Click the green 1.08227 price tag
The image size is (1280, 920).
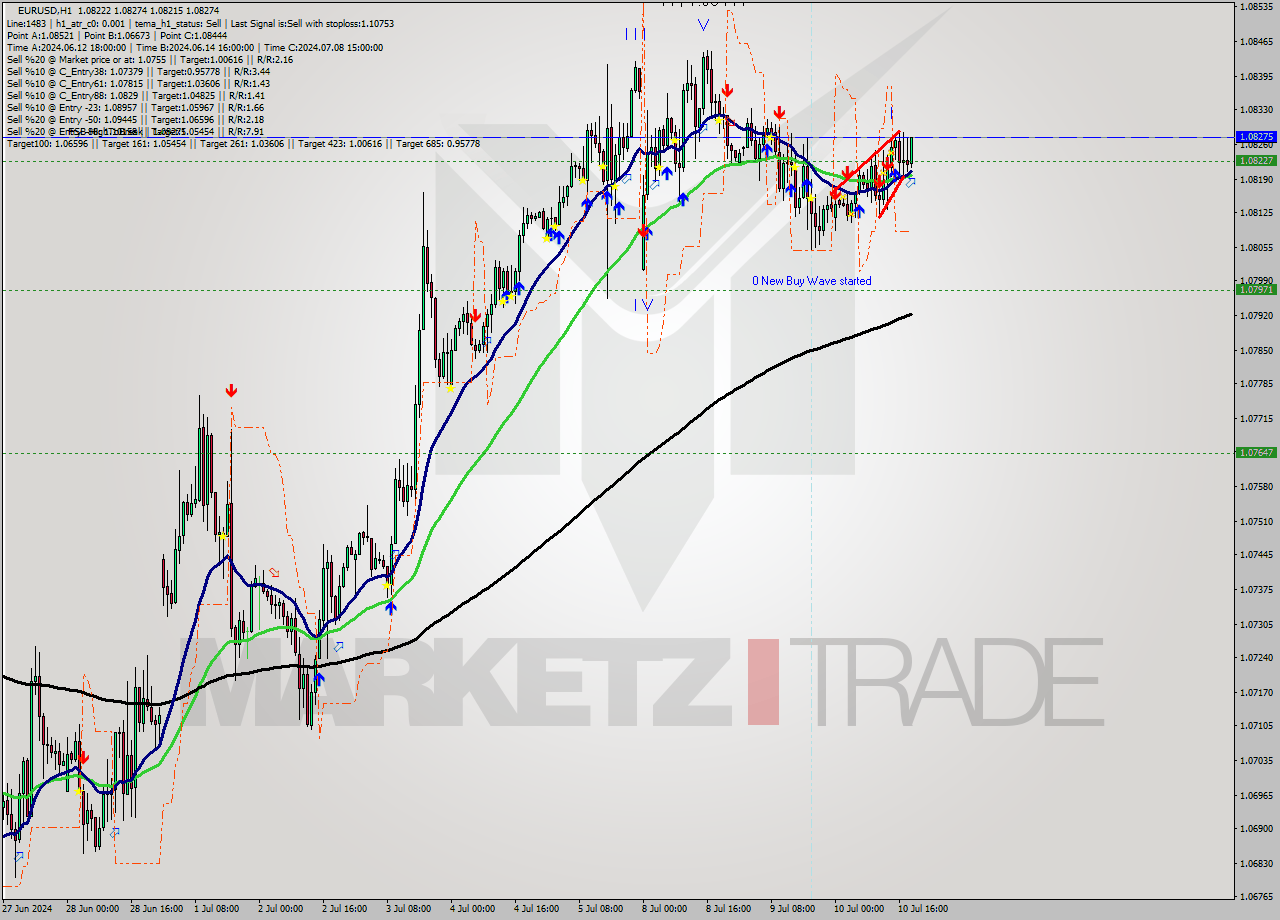(x=1255, y=160)
